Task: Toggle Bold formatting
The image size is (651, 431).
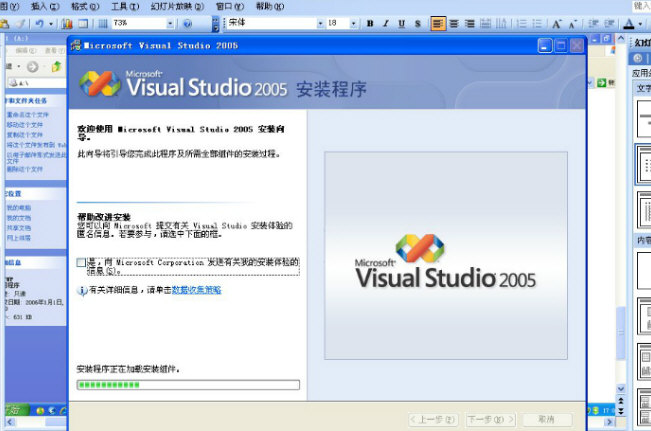Action: click(370, 24)
